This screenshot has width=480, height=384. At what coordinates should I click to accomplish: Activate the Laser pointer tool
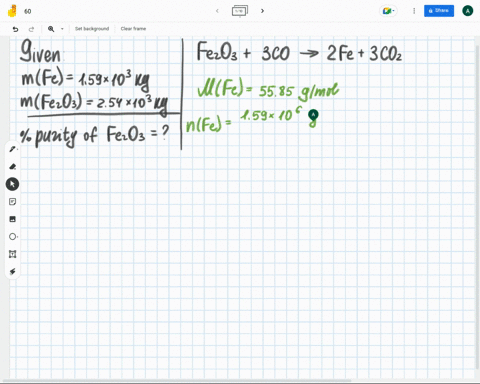tap(12, 272)
